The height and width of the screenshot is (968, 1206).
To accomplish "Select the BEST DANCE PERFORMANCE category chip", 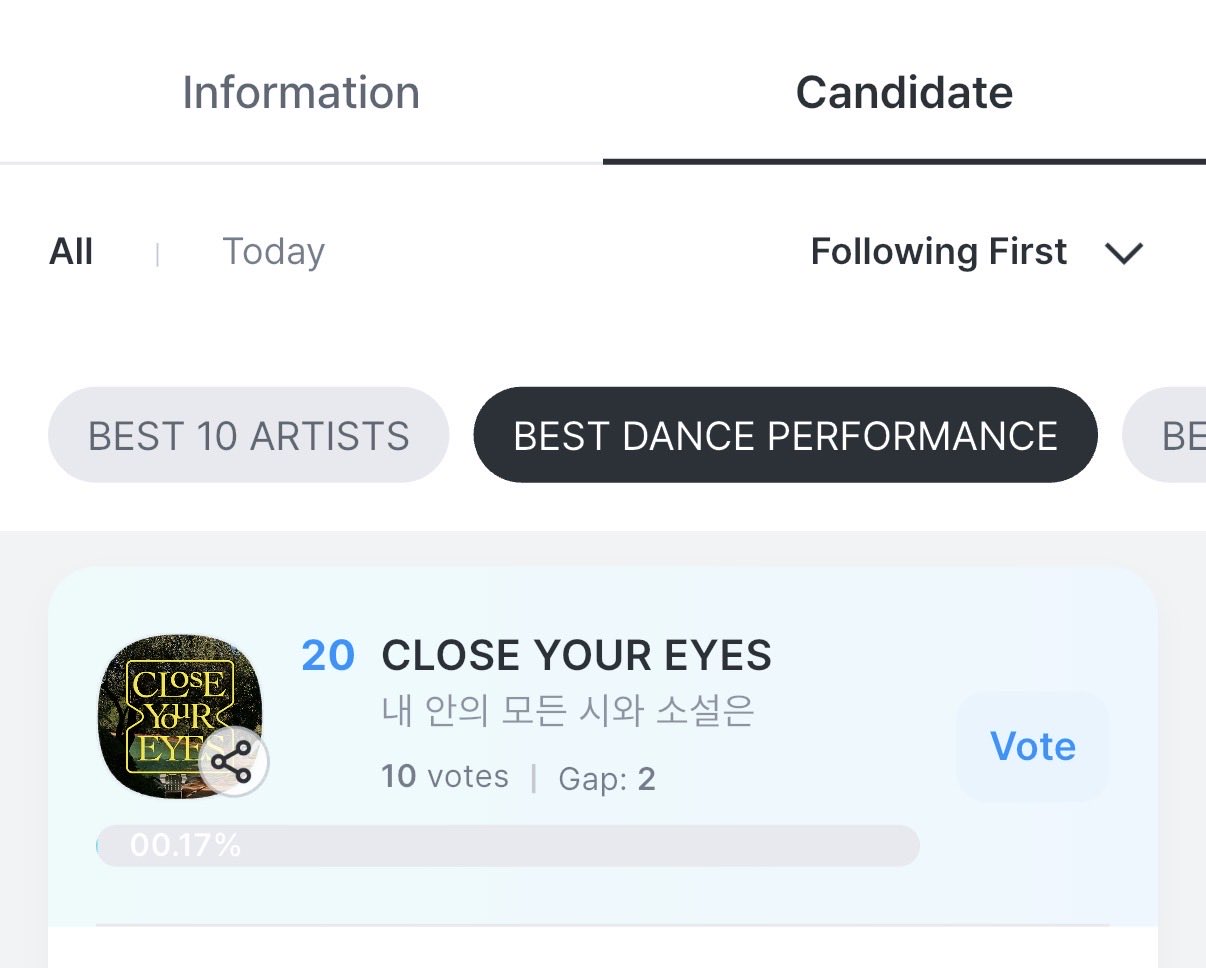I will [785, 436].
